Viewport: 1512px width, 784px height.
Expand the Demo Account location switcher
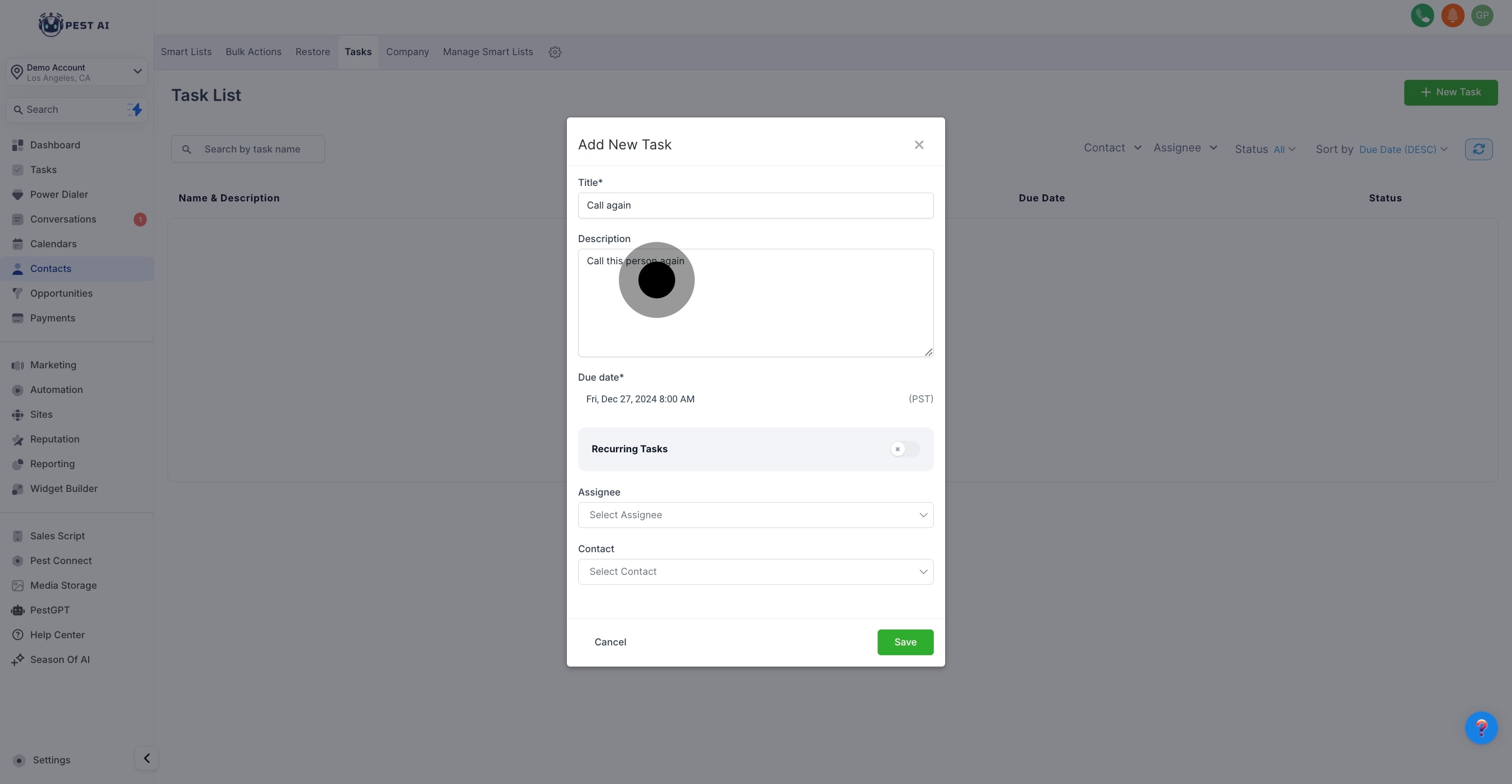(x=76, y=72)
